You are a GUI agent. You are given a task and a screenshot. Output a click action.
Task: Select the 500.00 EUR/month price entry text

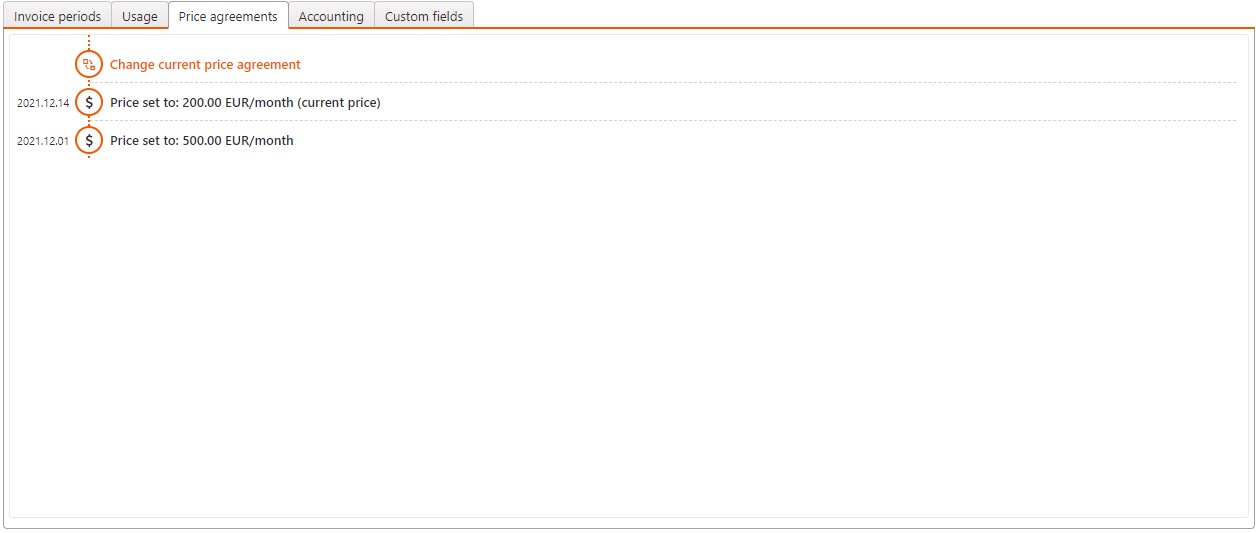pyautogui.click(x=202, y=141)
